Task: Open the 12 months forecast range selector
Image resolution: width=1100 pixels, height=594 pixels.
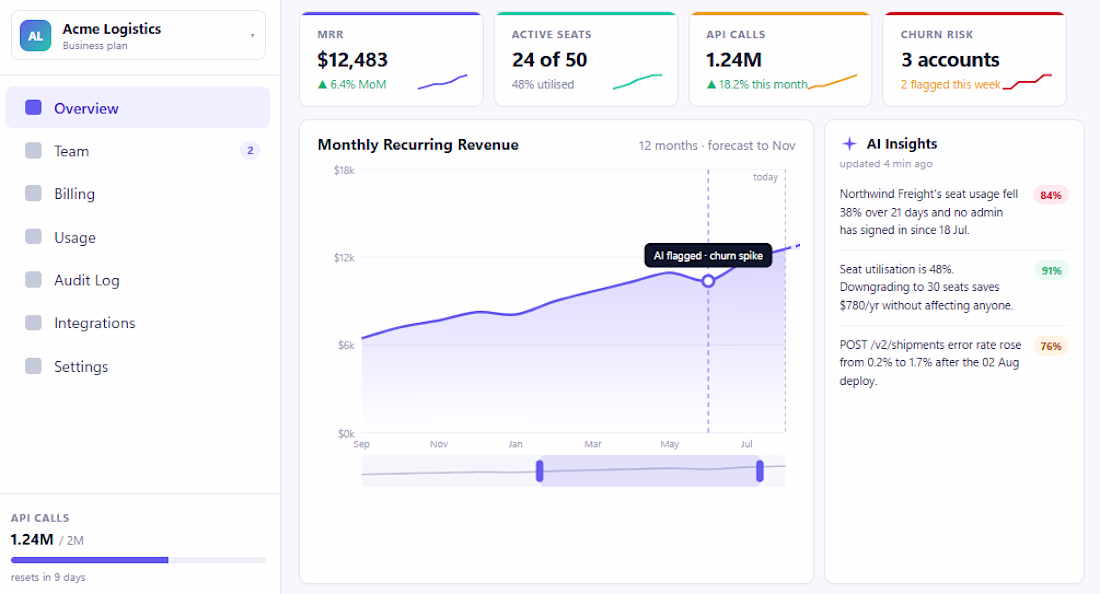Action: click(716, 145)
